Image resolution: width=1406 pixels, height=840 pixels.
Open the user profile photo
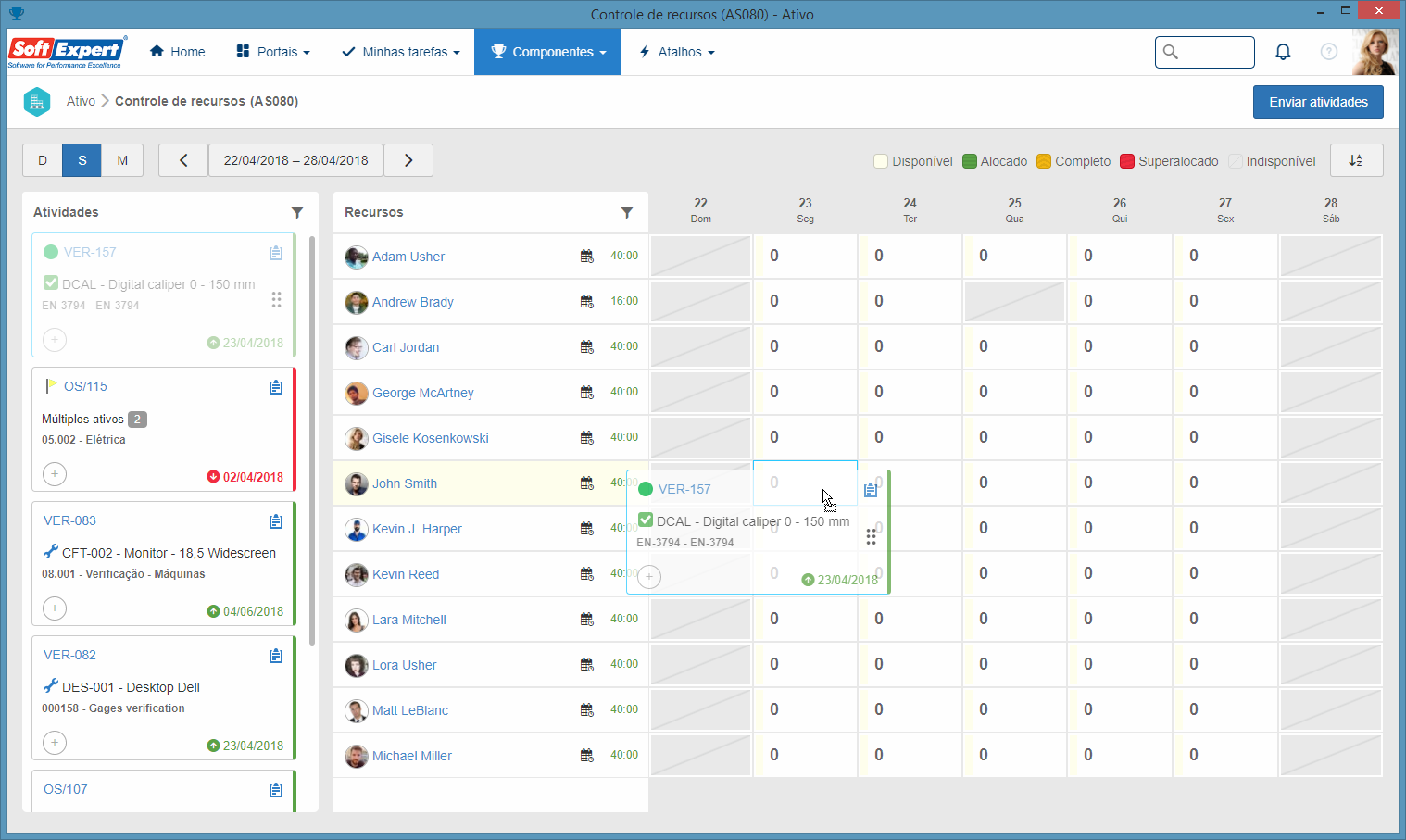(1375, 52)
